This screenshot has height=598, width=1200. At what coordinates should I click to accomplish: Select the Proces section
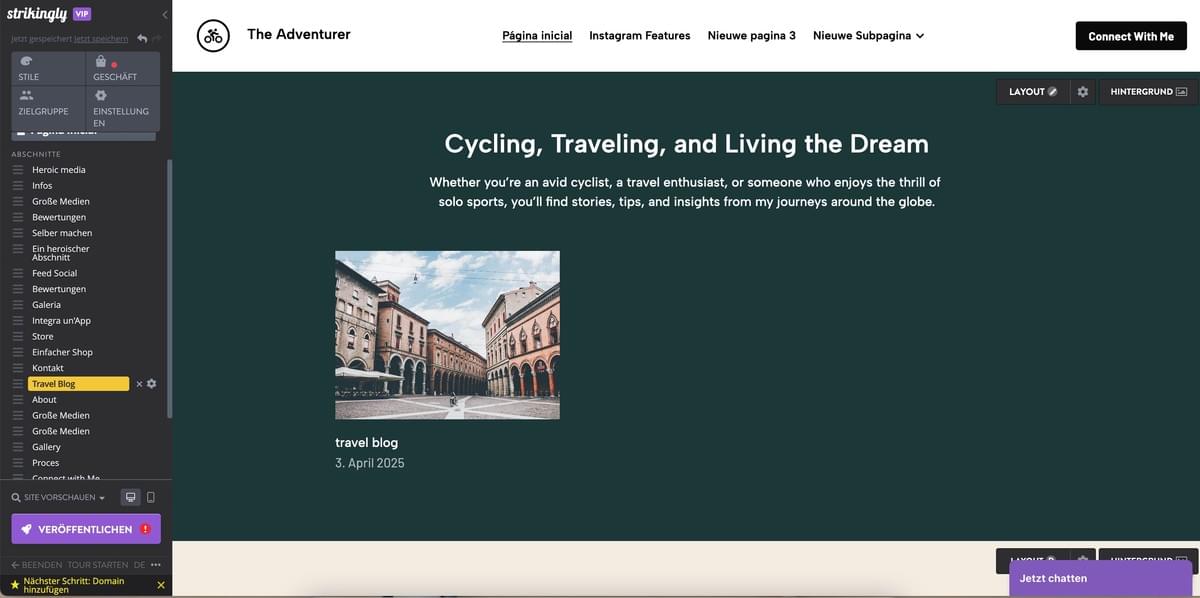tap(45, 463)
